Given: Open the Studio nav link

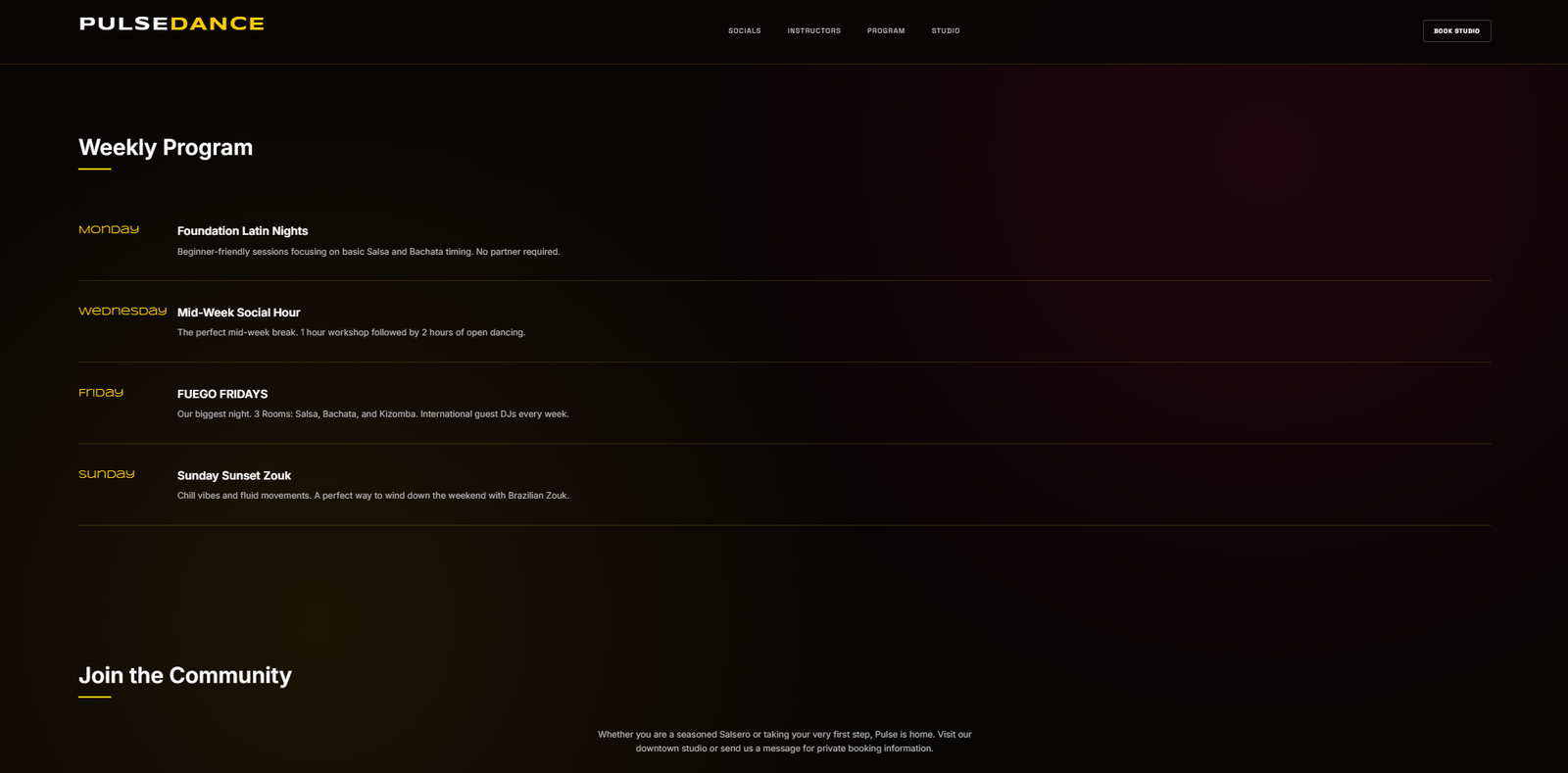Looking at the screenshot, I should click(x=945, y=31).
